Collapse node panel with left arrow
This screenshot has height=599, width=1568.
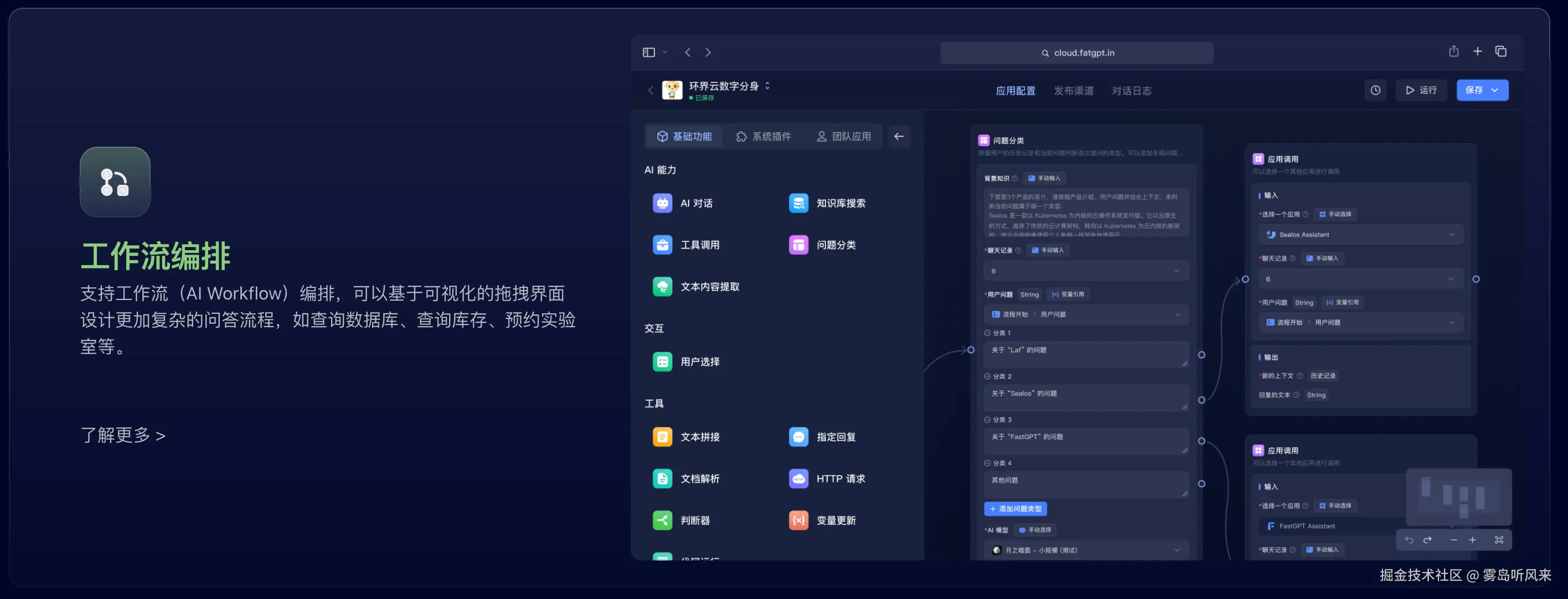(899, 136)
